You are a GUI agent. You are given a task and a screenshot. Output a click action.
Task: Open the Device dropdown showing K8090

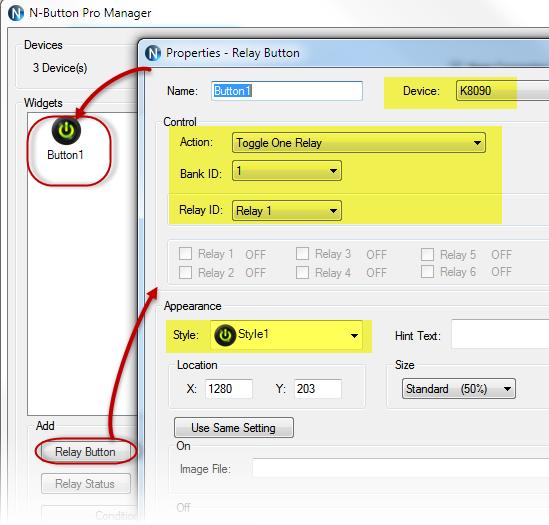pos(502,91)
